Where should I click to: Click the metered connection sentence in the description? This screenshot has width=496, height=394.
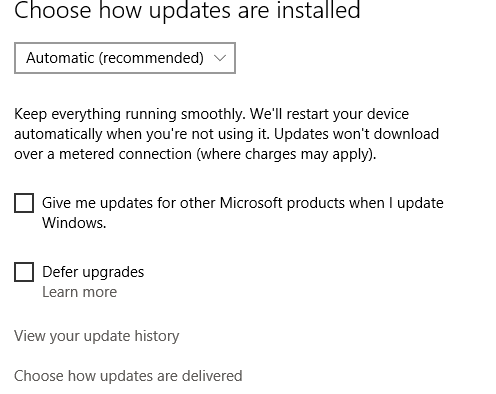pos(227,144)
